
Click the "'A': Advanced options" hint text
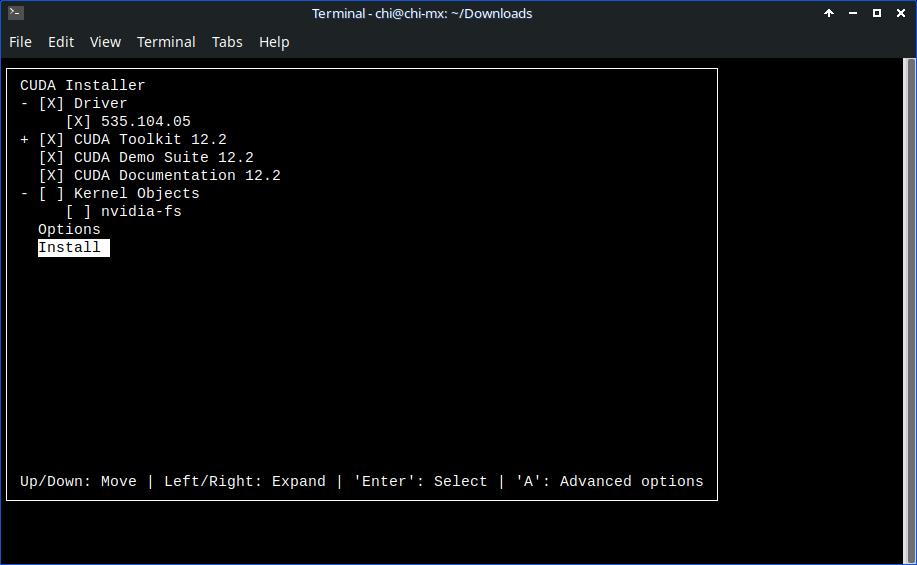609,481
